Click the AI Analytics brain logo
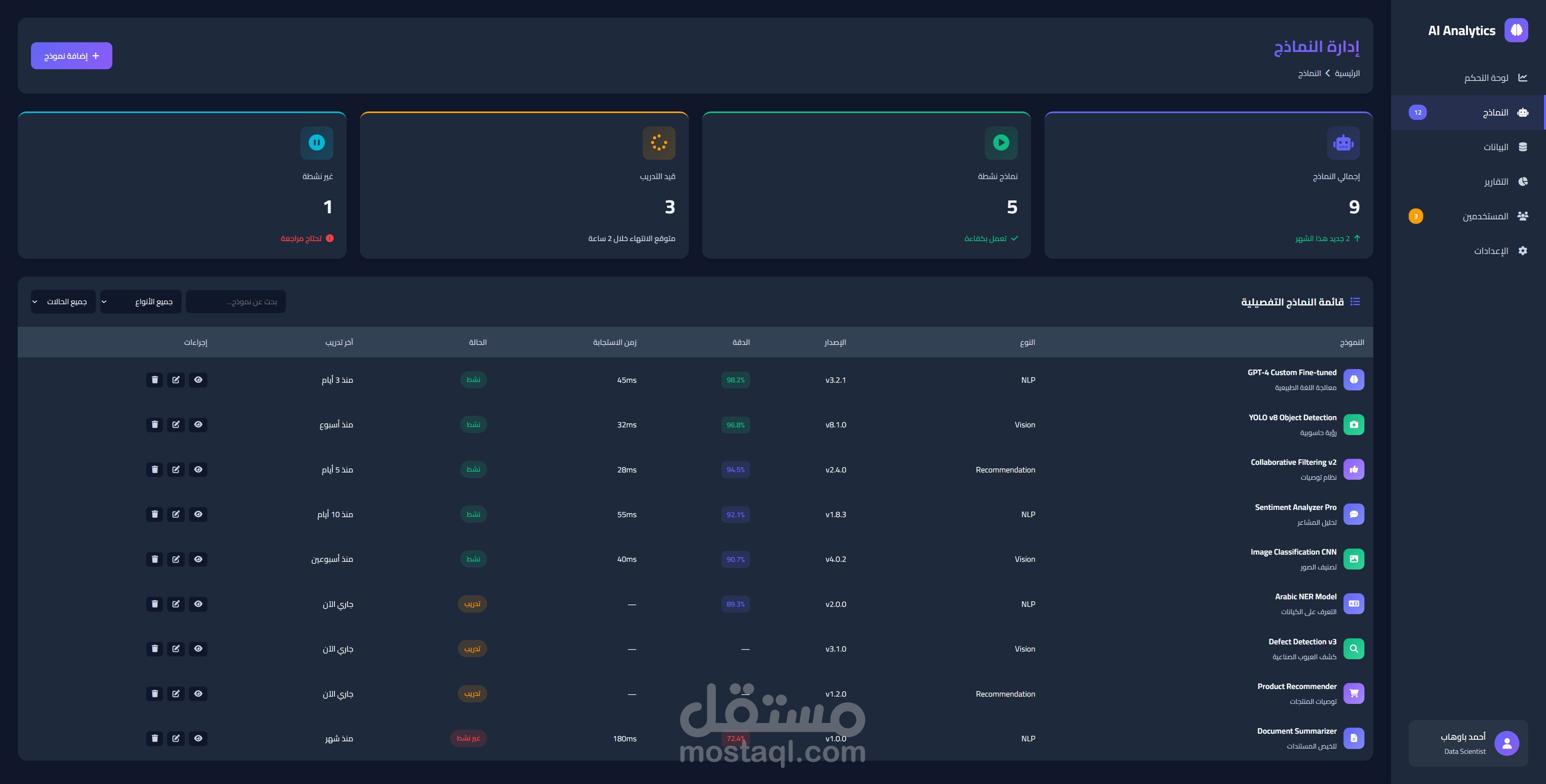Image resolution: width=1546 pixels, height=784 pixels. [1516, 31]
